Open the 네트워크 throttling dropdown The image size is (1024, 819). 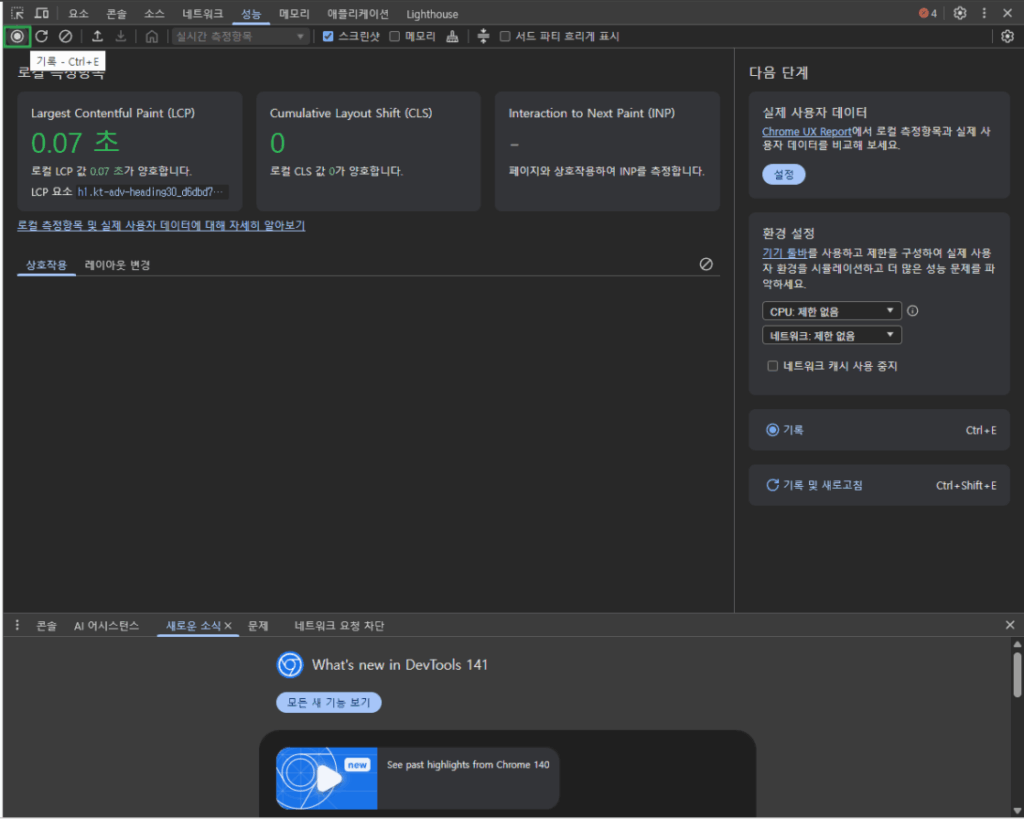point(831,335)
